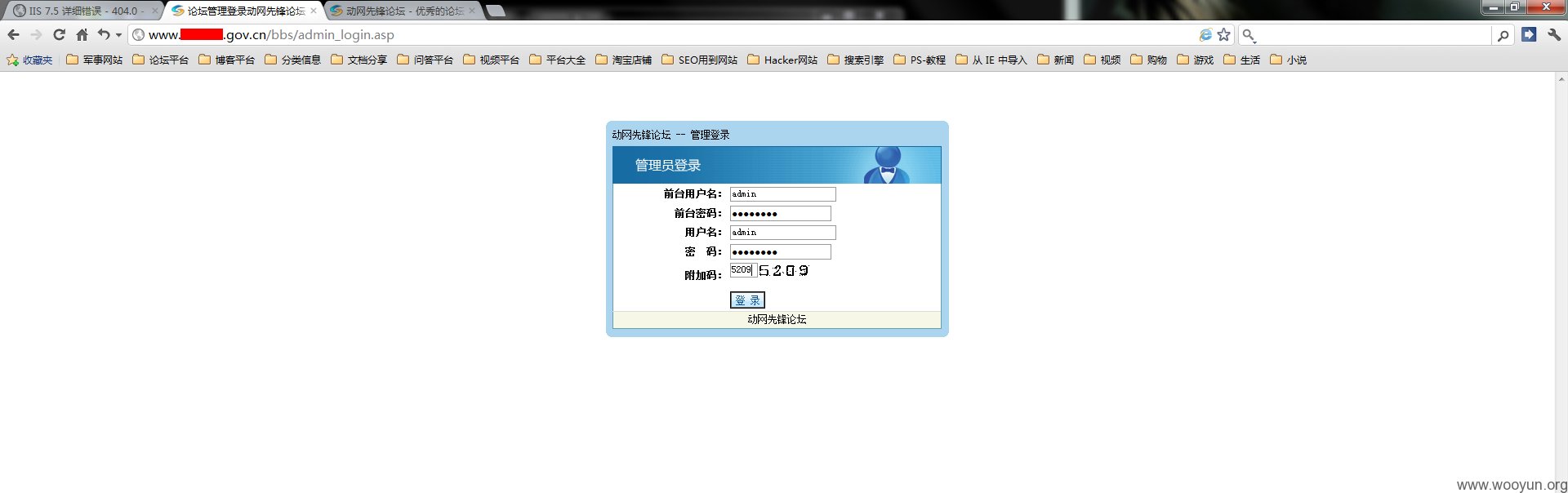
Task: Minimize the browser window
Action: coord(1494,7)
